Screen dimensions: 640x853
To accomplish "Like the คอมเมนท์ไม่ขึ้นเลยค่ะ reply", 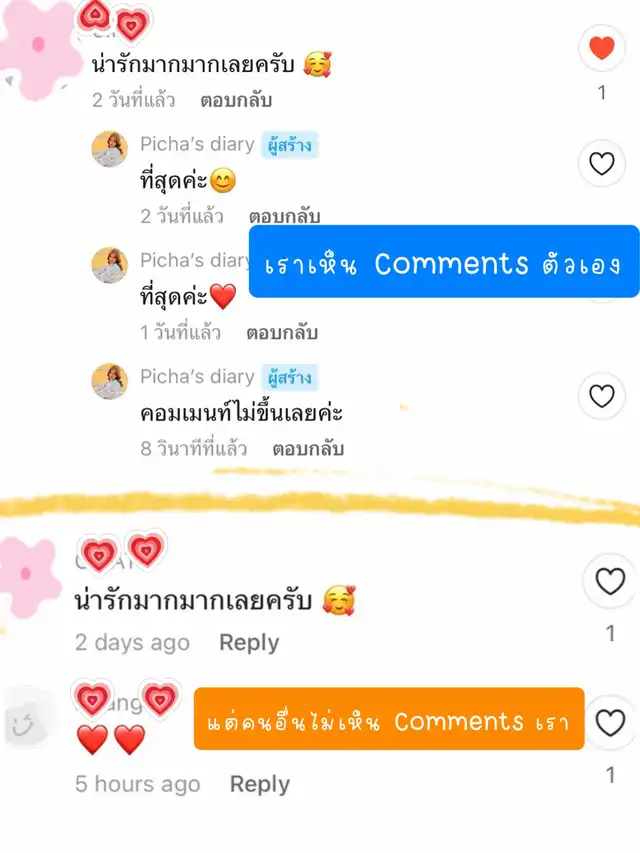I will [x=601, y=396].
